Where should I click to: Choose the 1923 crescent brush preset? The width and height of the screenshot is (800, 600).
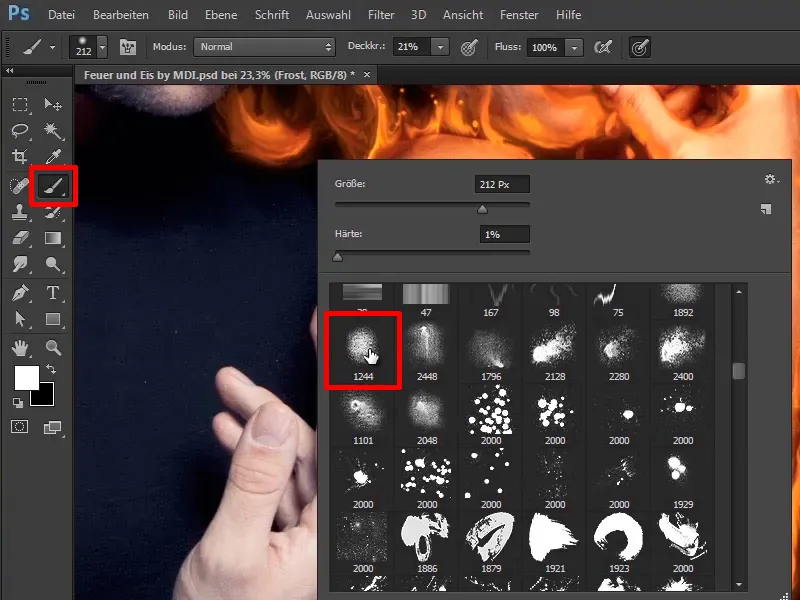coord(618,543)
